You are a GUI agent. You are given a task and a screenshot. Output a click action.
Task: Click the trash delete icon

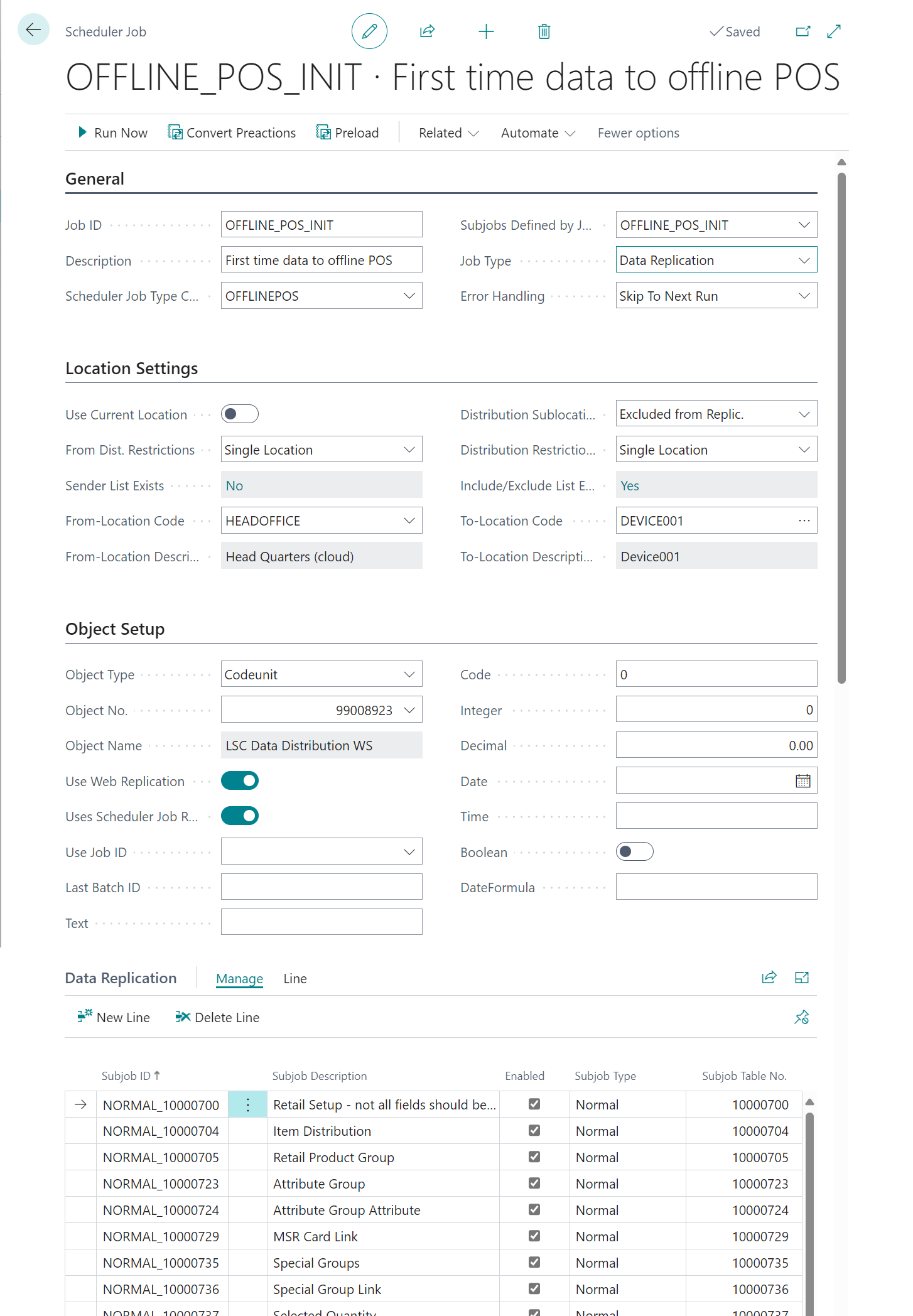544,31
